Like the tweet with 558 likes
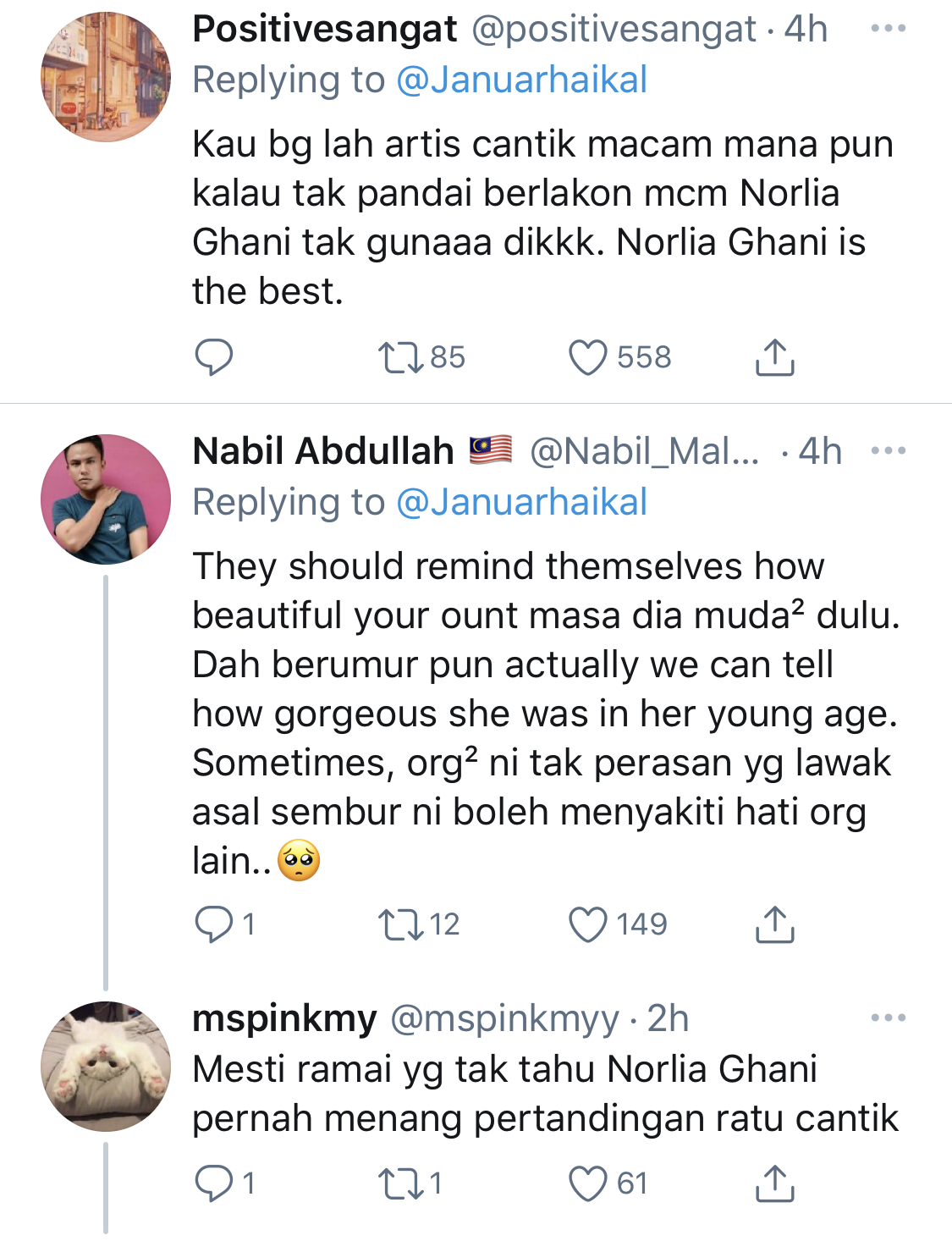Image resolution: width=952 pixels, height=1241 pixels. [587, 357]
